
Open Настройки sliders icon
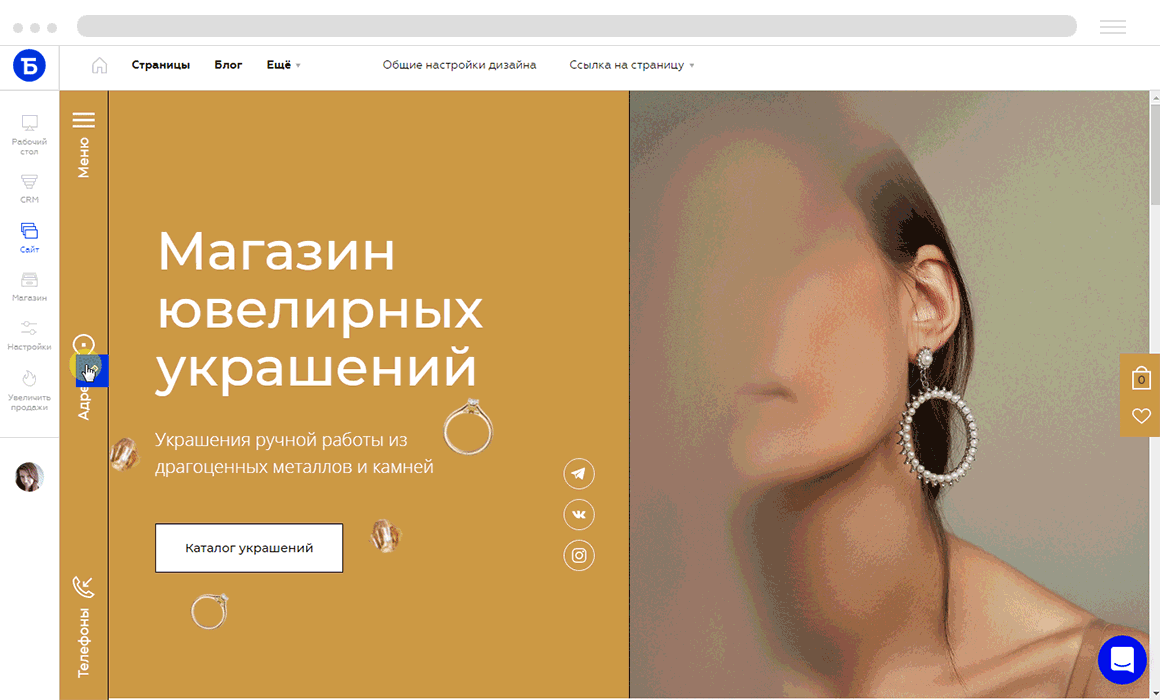[29, 329]
